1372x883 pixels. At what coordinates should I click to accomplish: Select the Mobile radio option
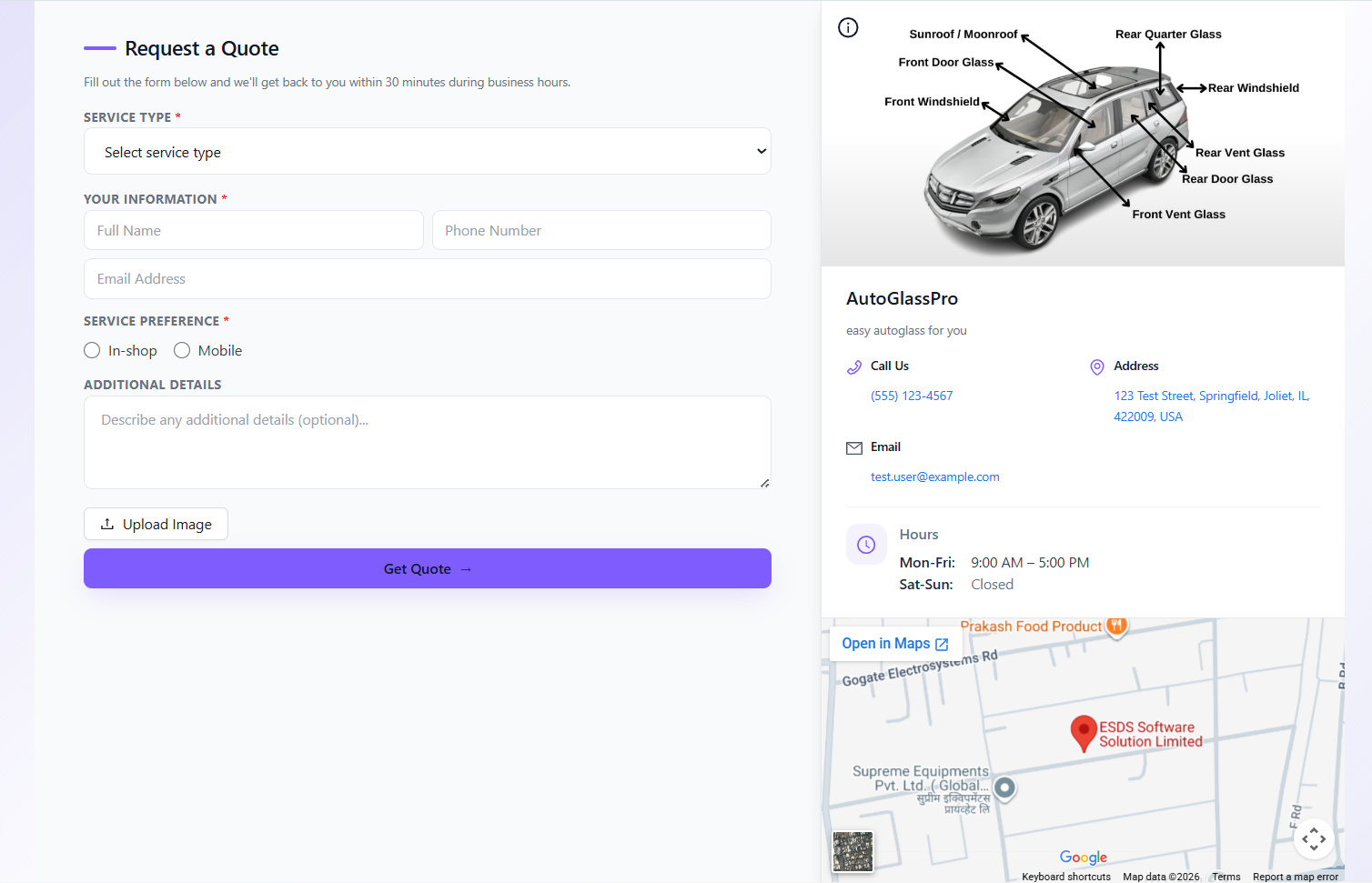(x=182, y=350)
